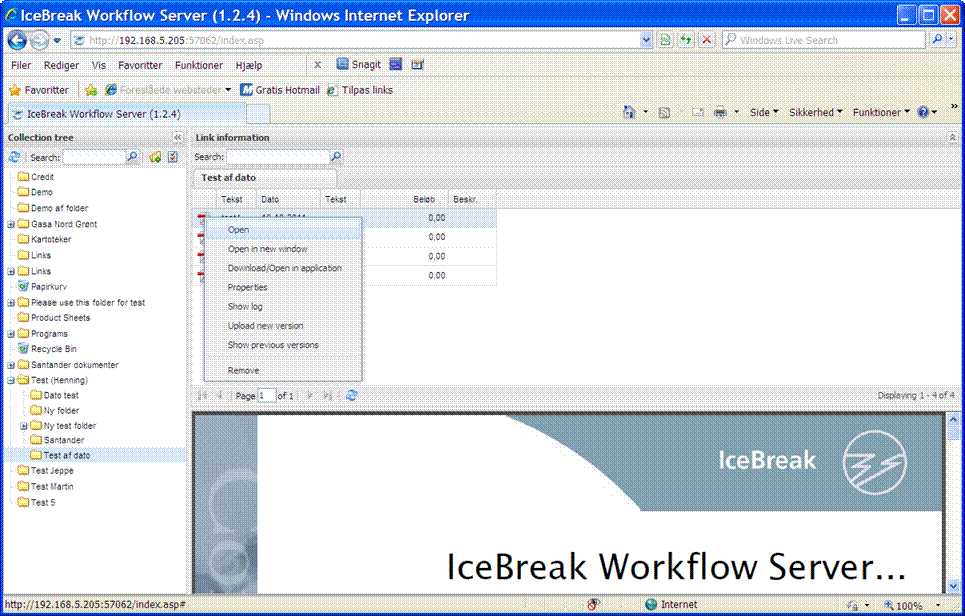Screen dimensions: 965x616
Task: Click the read mail envelope icon
Action: click(x=697, y=113)
